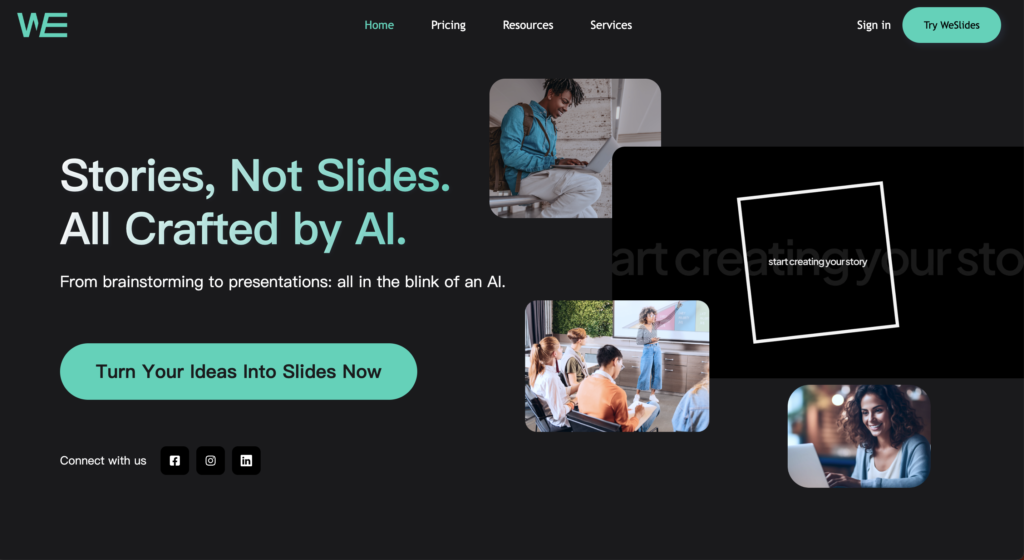This screenshot has height=560, width=1024.
Task: Click the 'All Crafted by AI.' heading line
Action: [x=233, y=229]
